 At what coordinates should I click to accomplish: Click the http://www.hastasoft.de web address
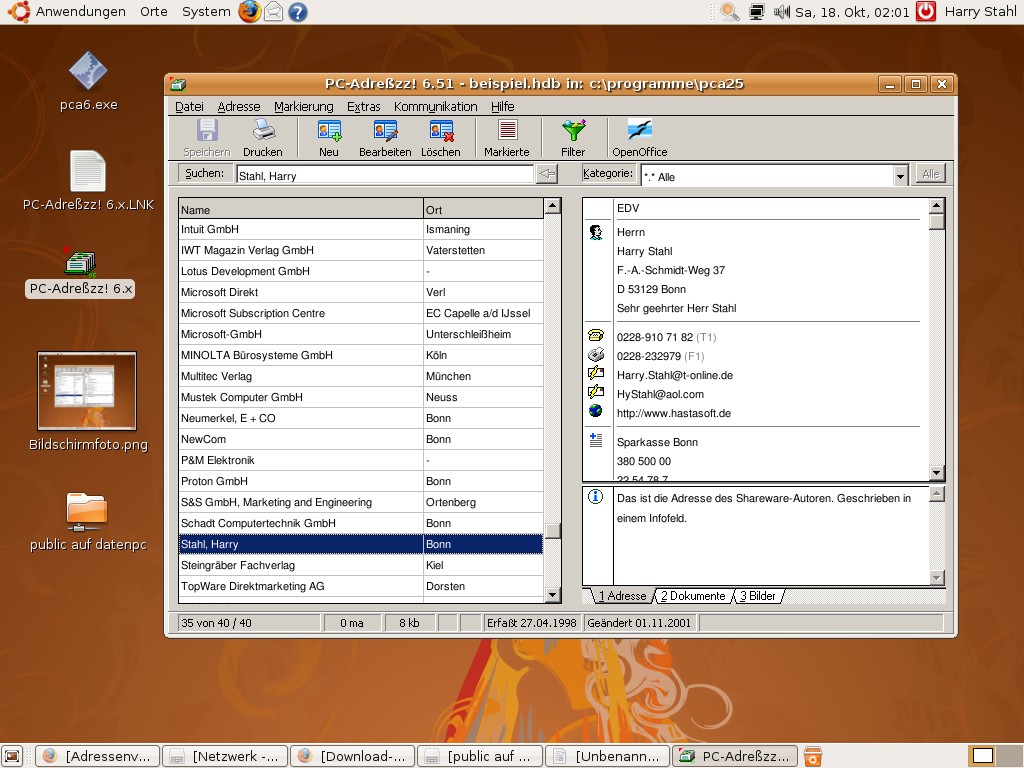click(673, 413)
